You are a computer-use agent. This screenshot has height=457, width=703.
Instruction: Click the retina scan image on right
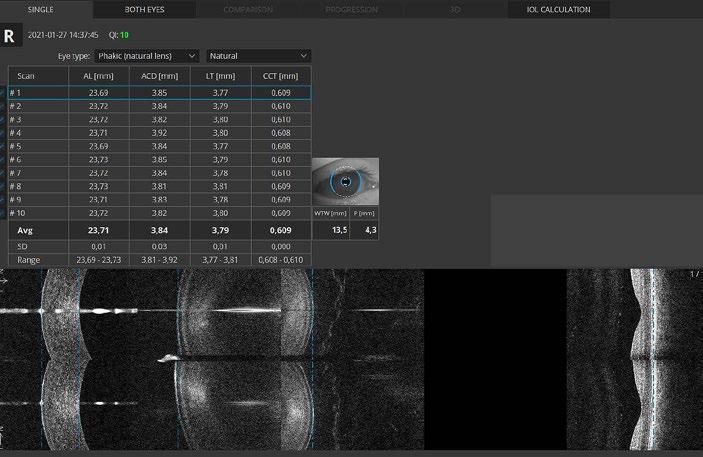click(x=635, y=359)
